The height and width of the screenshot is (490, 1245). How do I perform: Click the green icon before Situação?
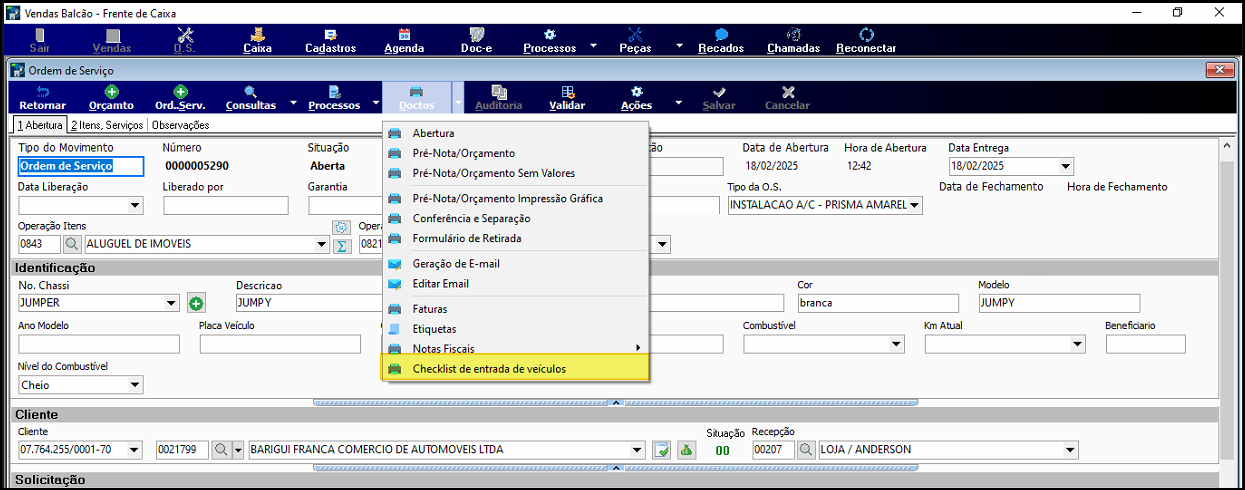click(x=686, y=450)
